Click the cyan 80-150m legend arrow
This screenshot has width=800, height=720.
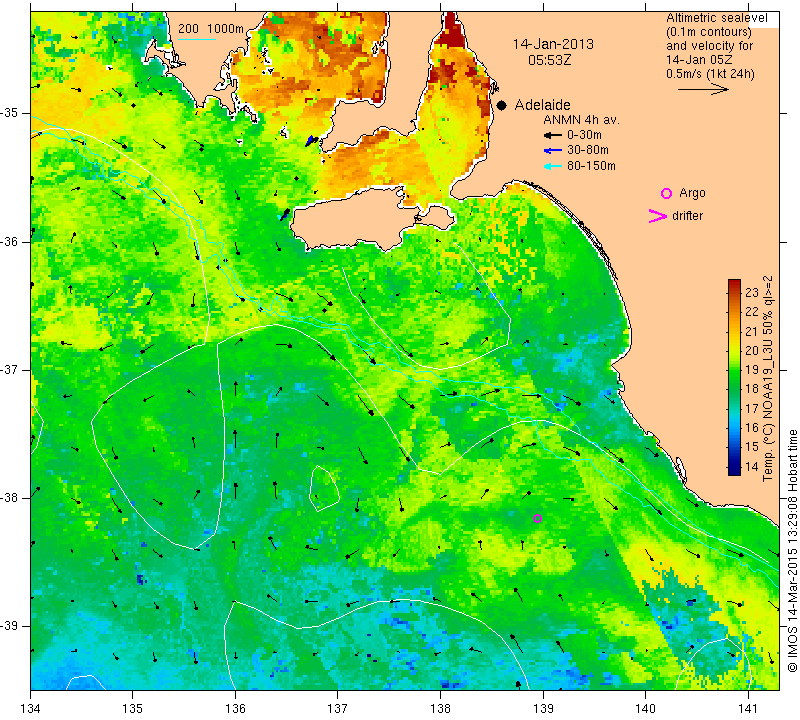click(x=553, y=166)
